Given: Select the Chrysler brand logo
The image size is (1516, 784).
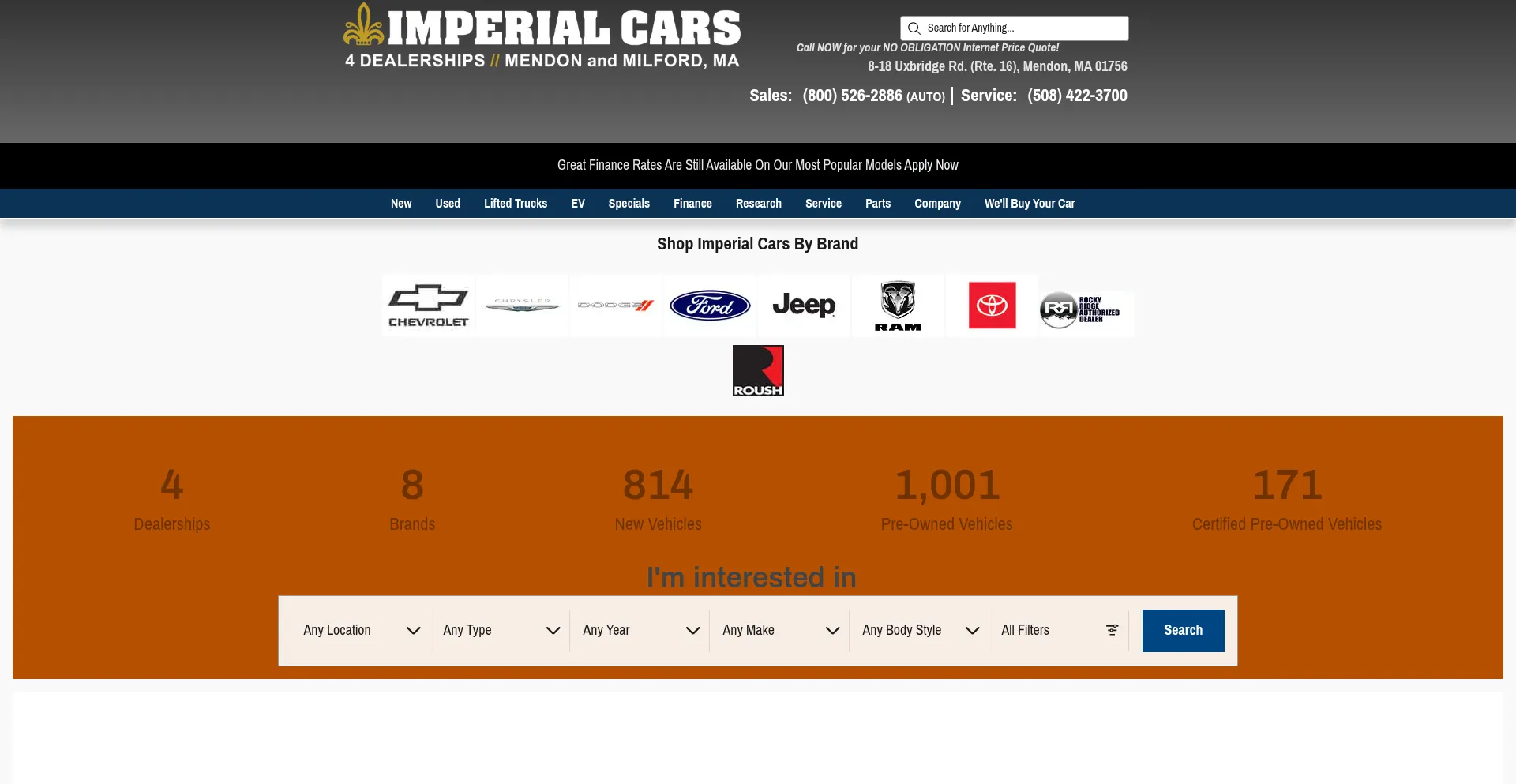Looking at the screenshot, I should coord(522,306).
